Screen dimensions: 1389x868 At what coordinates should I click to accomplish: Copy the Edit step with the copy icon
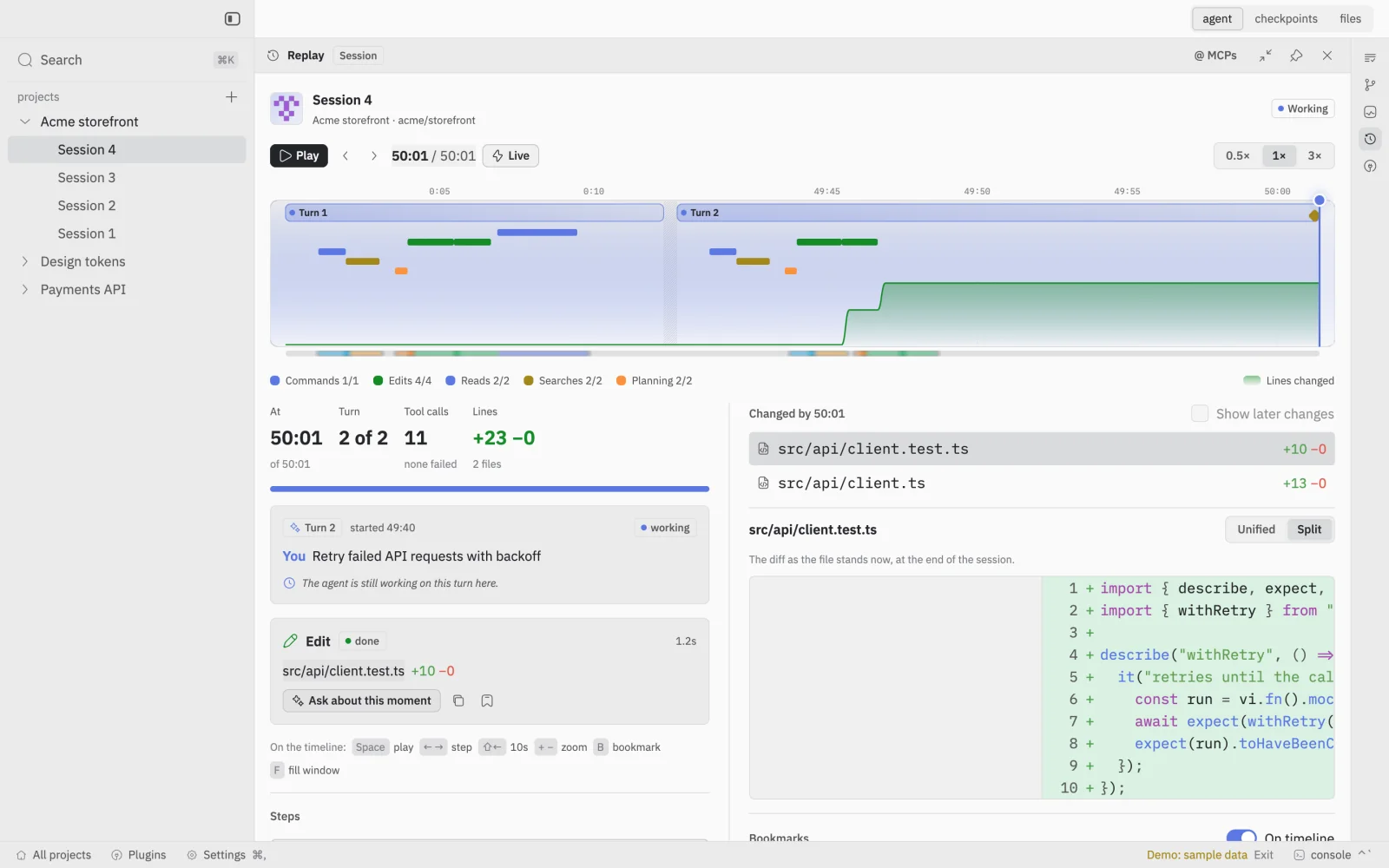(458, 700)
